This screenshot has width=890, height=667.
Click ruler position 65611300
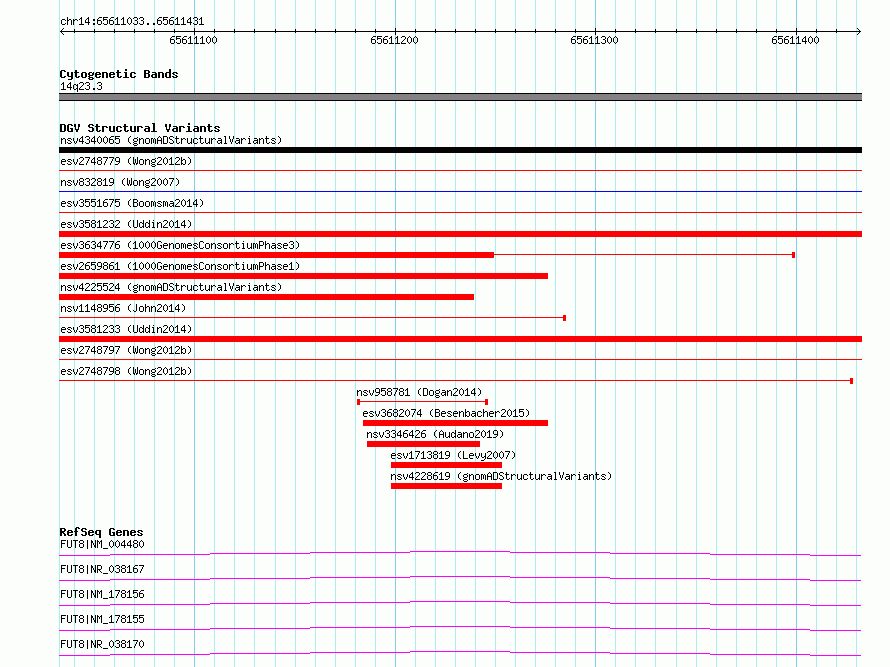pyautogui.click(x=594, y=40)
